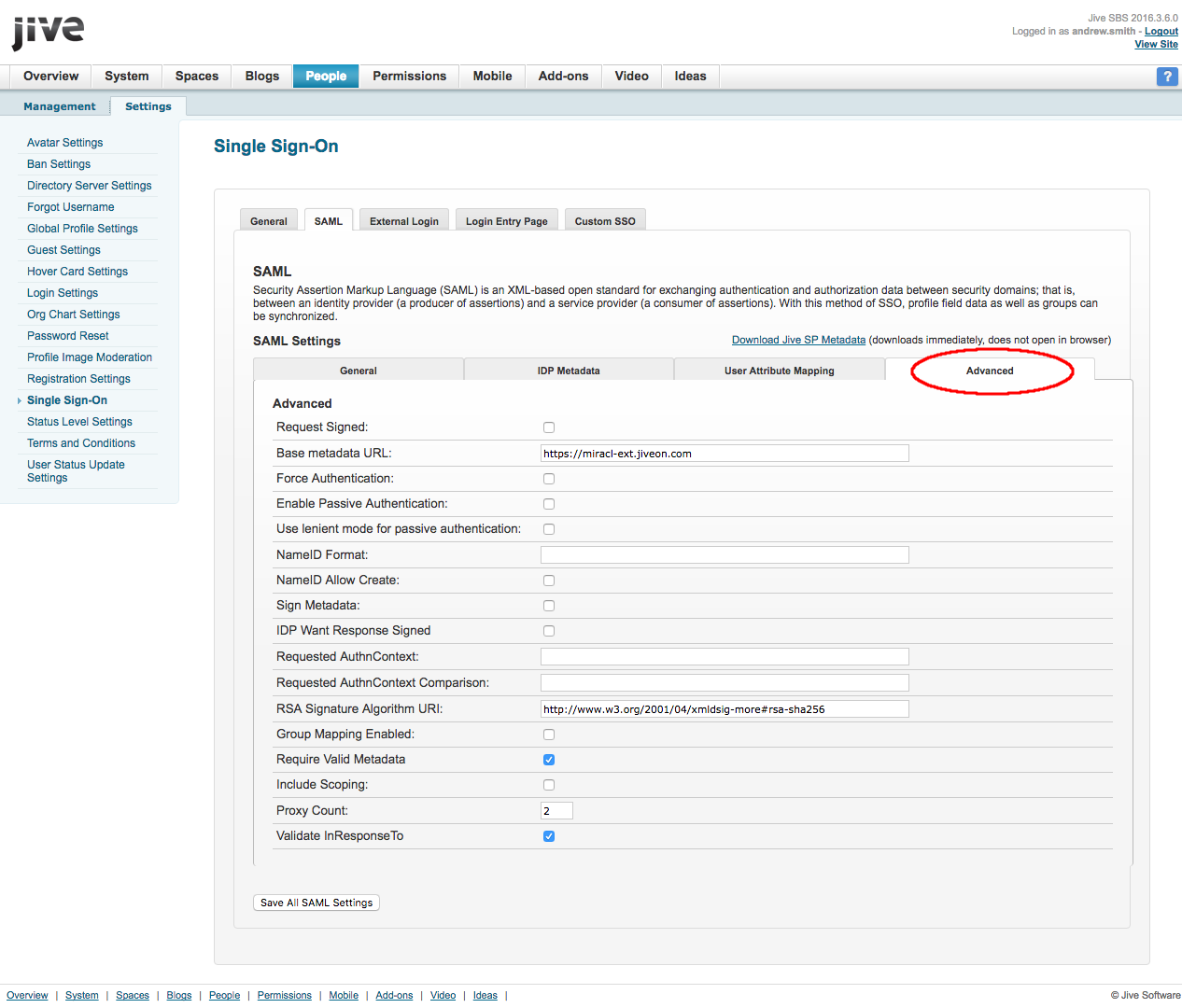
Task: Open the Ideas menu tab
Action: 690,77
